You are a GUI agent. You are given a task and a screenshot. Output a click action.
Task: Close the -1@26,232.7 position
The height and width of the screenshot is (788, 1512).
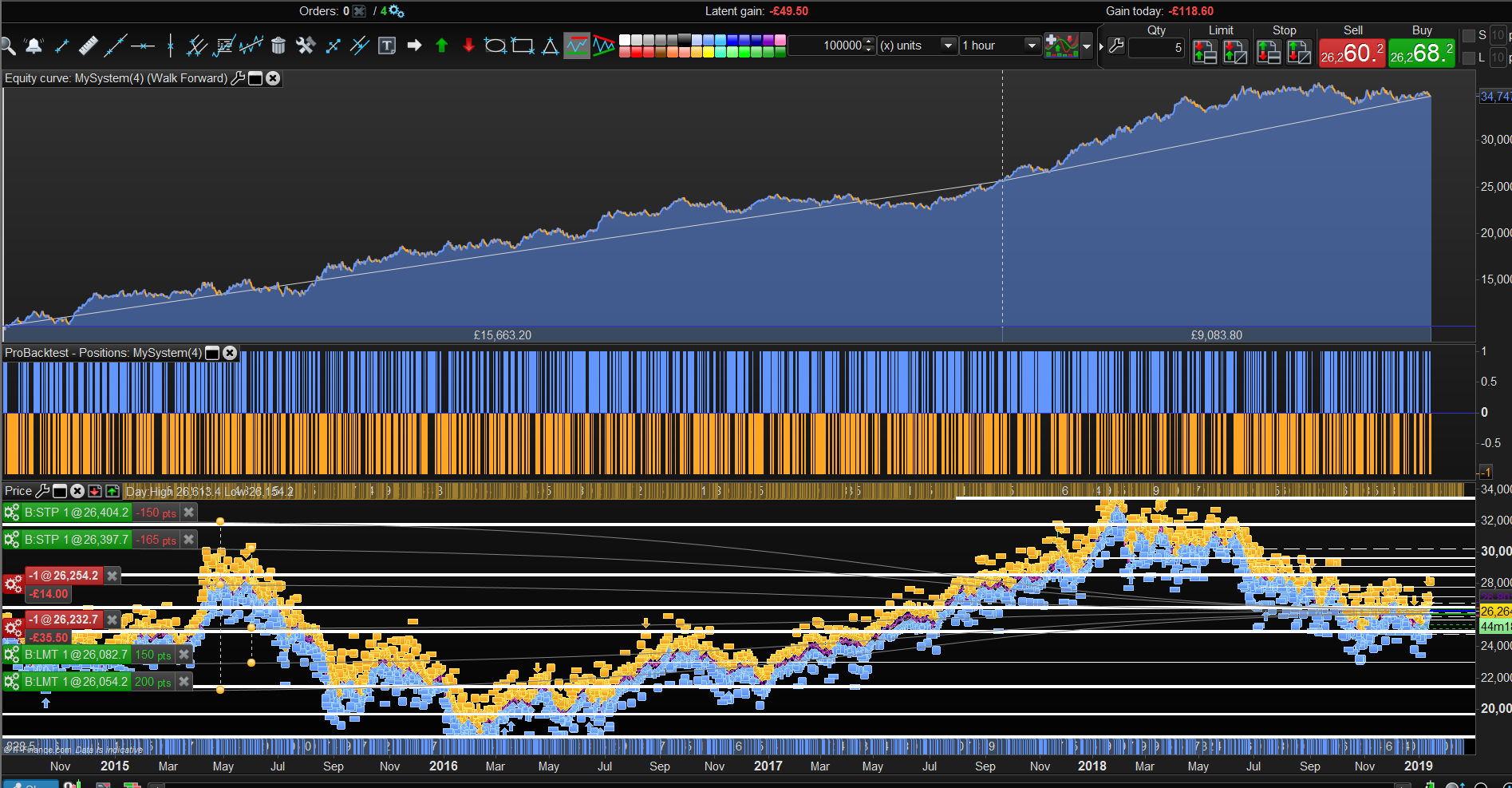tap(113, 620)
